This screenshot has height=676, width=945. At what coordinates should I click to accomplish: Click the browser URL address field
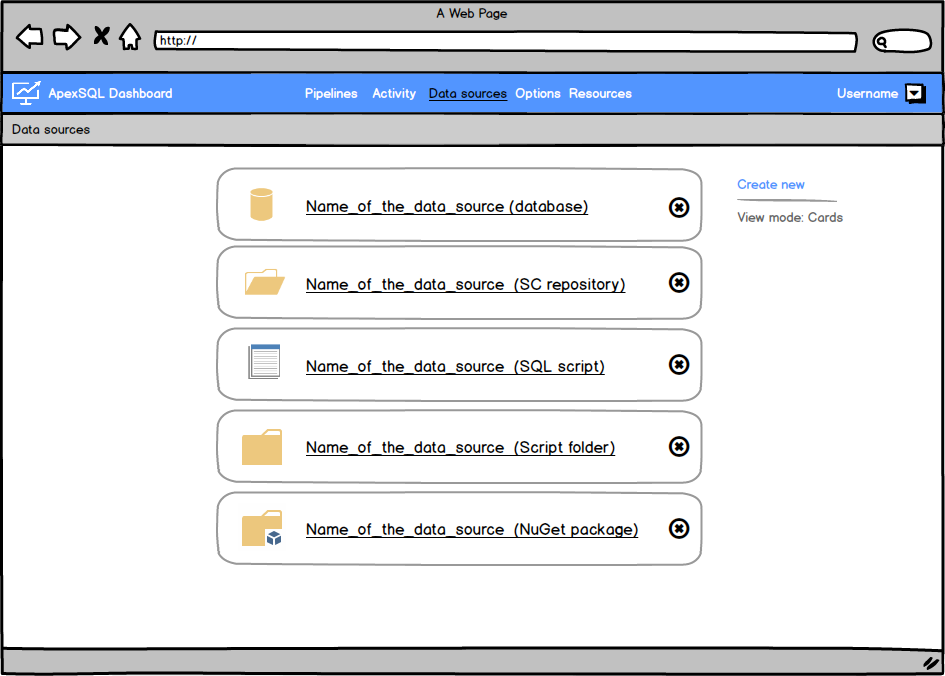point(505,42)
